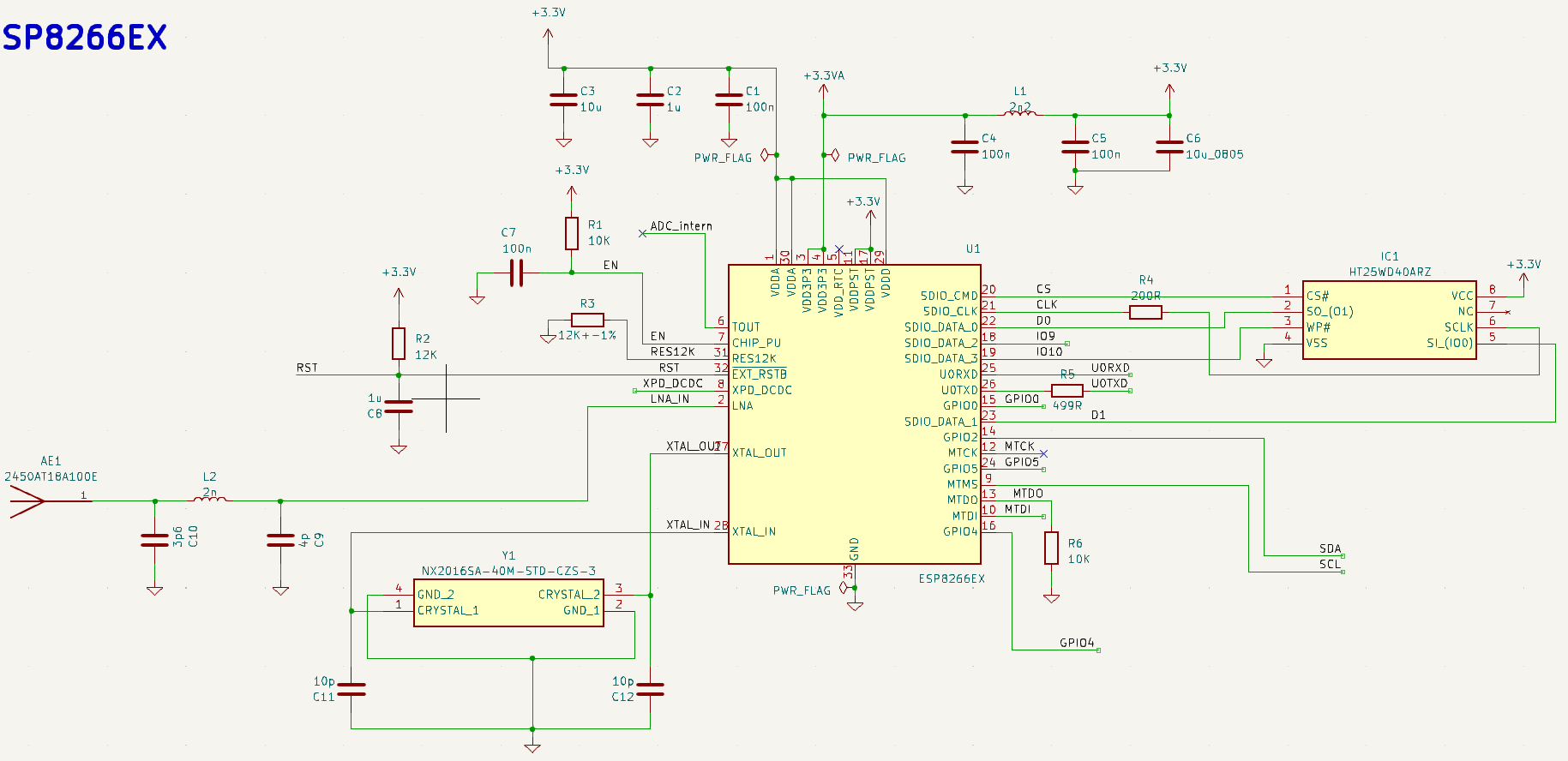Click the D1 net label
Image resolution: width=1568 pixels, height=761 pixels.
tap(1098, 415)
